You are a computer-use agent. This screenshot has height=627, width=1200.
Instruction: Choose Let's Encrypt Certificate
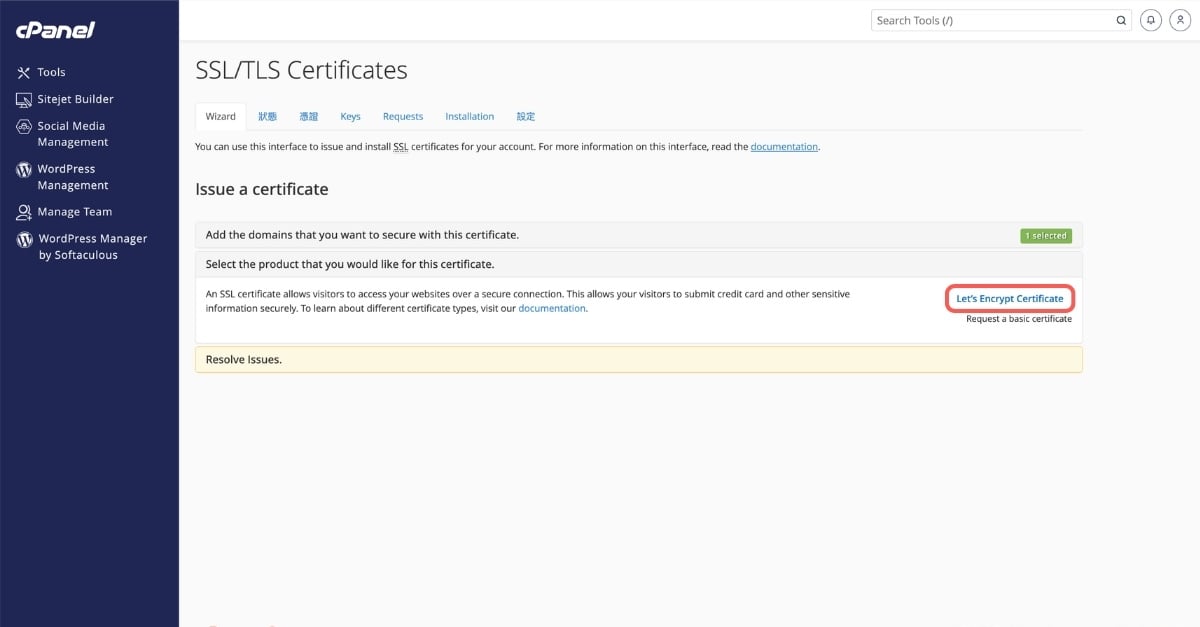click(1010, 298)
